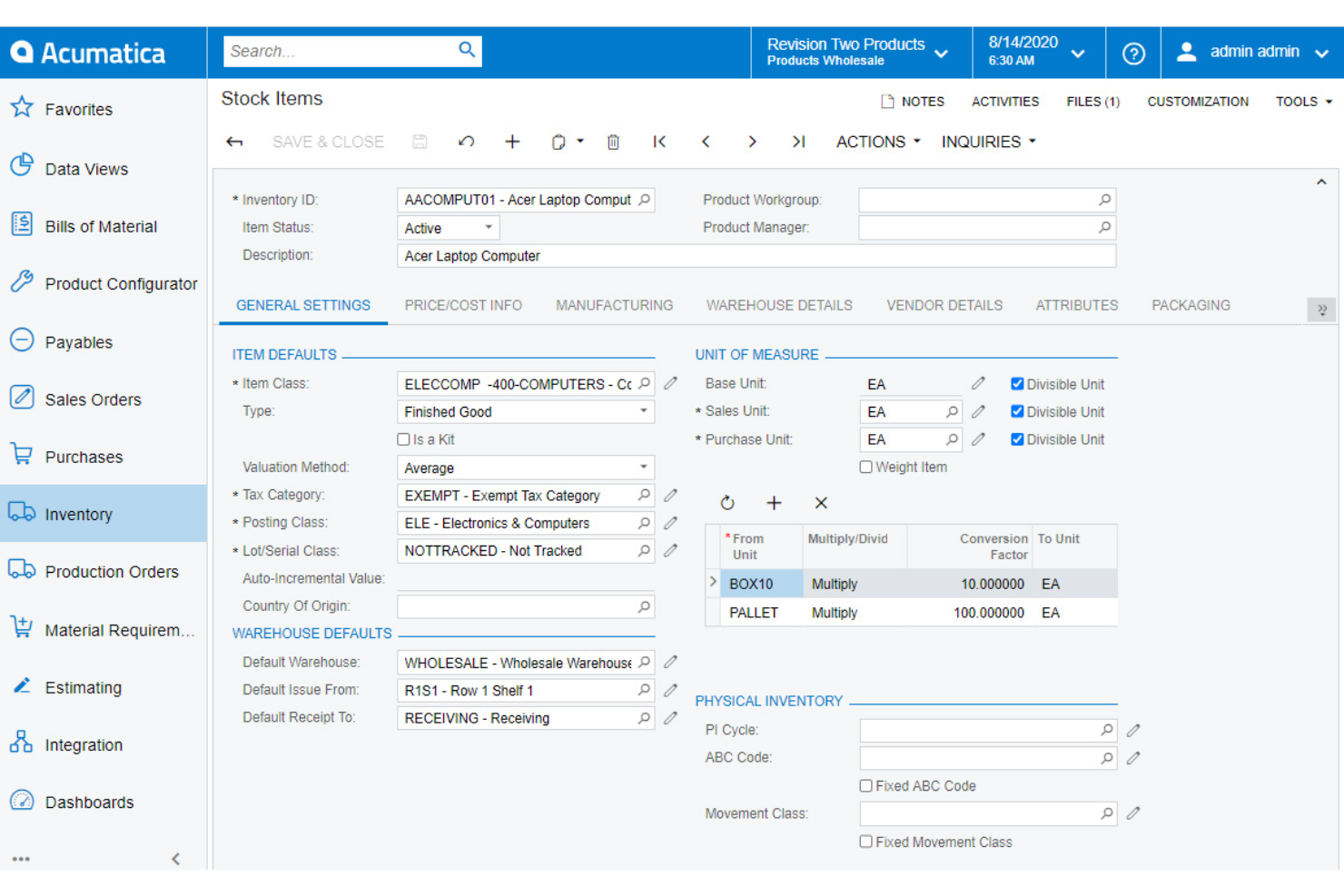
Task: Click inside the global Search field
Action: tap(345, 51)
